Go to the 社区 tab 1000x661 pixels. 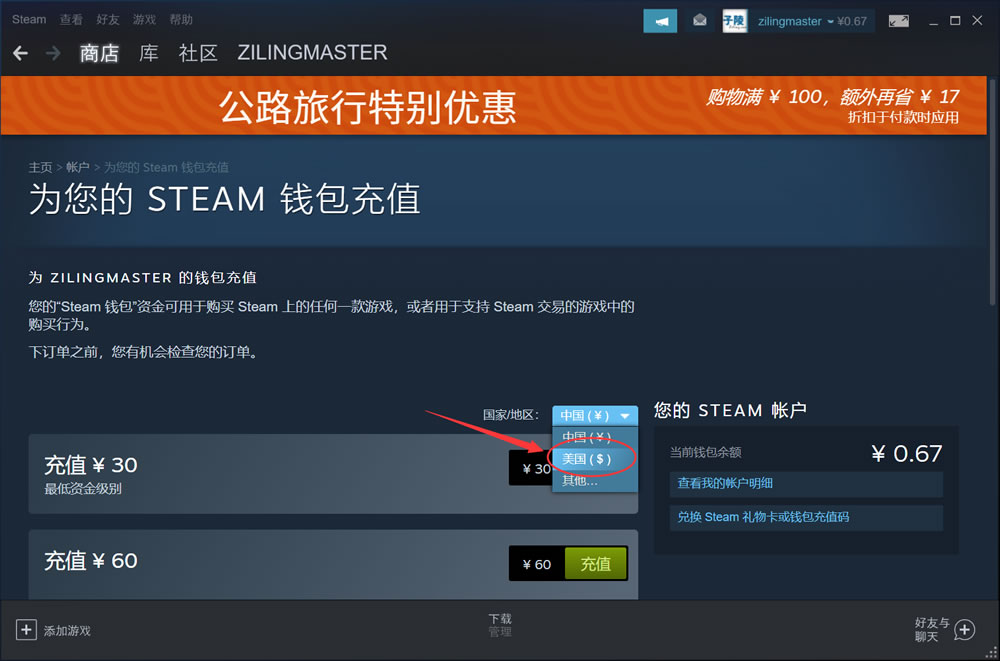198,53
